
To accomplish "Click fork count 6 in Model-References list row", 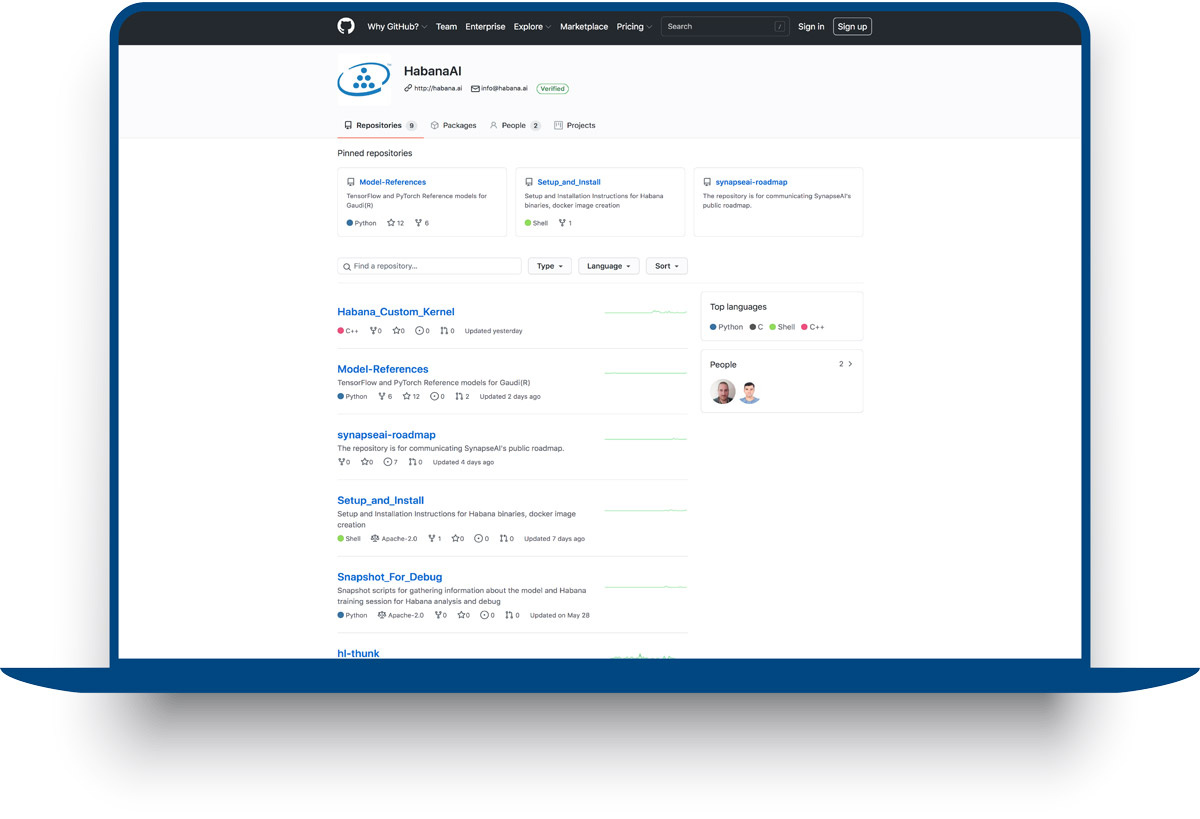I will [385, 397].
